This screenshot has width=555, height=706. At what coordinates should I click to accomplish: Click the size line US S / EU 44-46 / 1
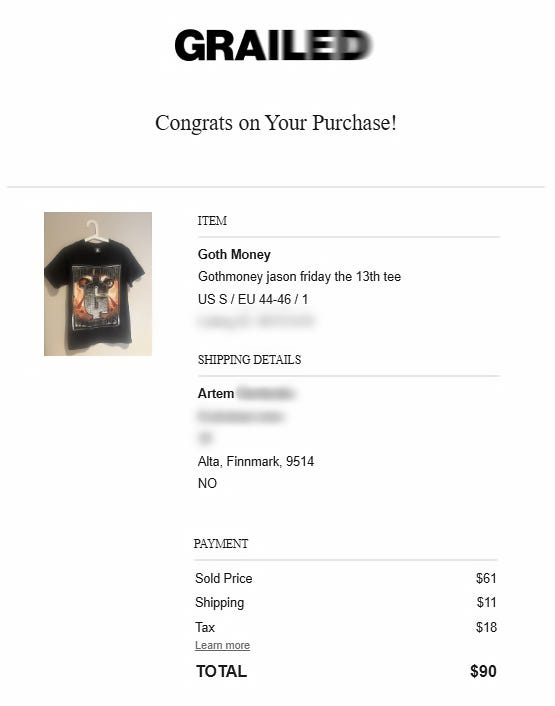point(253,299)
